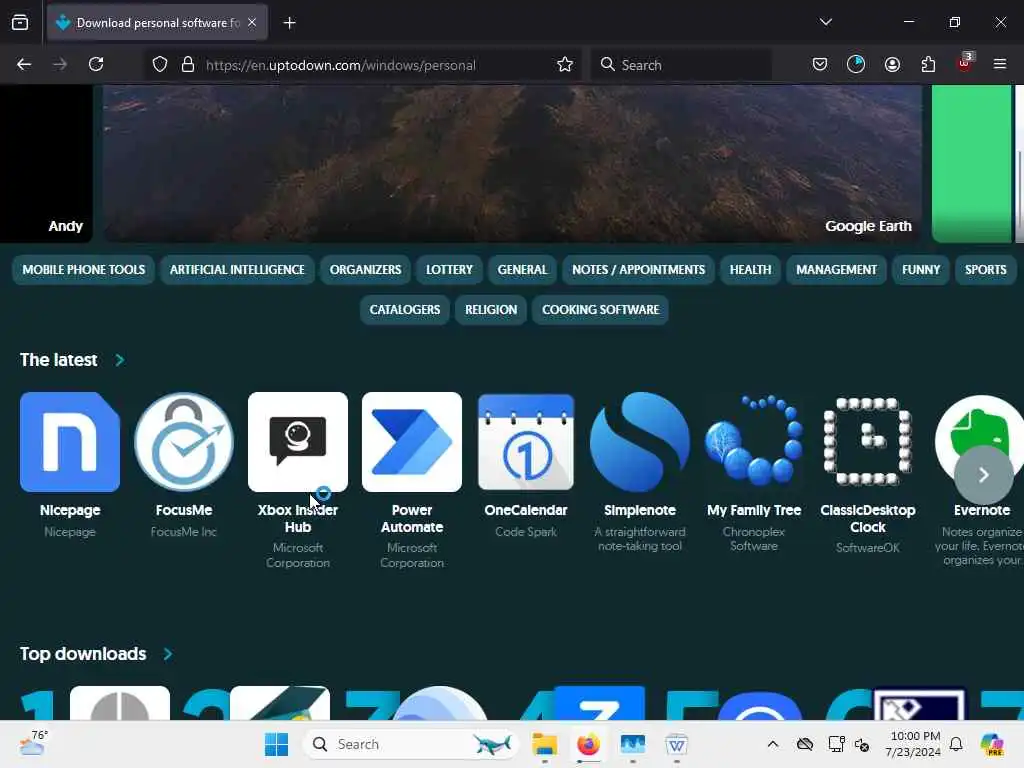Choose the FUNNY category tag
The height and width of the screenshot is (768, 1024).
pyautogui.click(x=921, y=270)
